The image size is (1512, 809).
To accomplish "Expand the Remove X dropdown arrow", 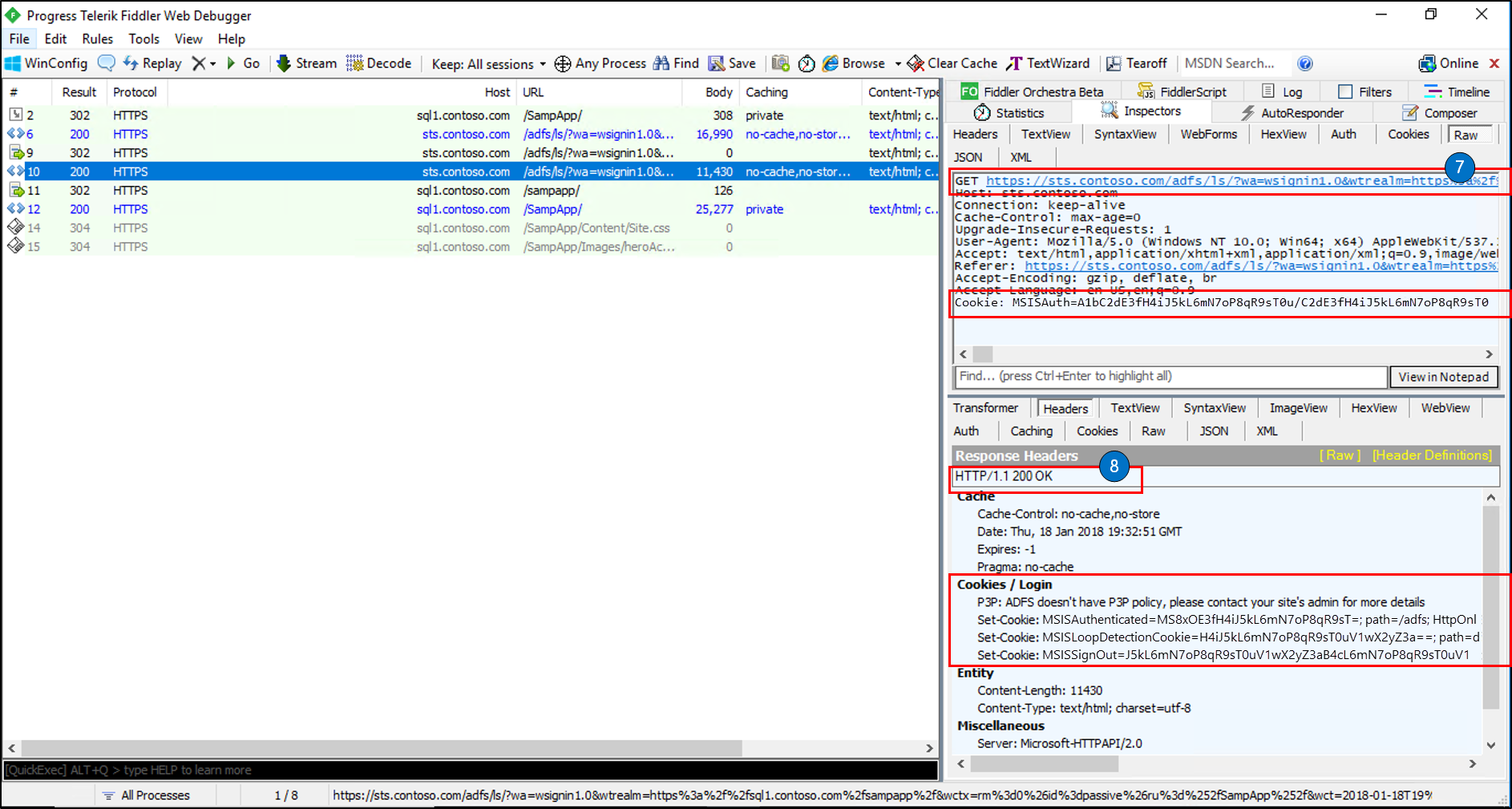I will coord(212,64).
